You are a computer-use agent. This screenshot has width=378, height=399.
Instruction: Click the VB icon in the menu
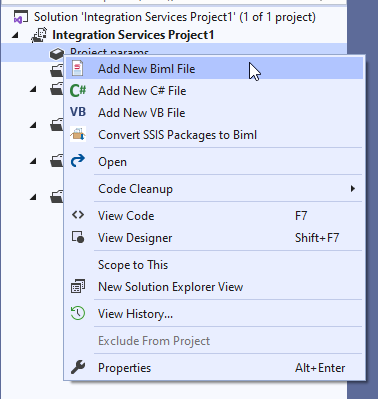(78, 112)
